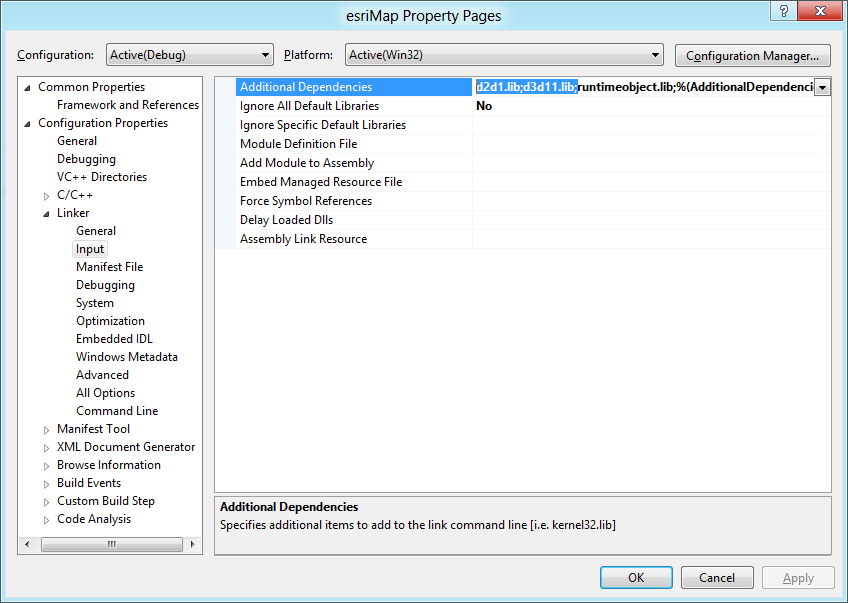Select Debugging under Configuration Properties
The width and height of the screenshot is (848, 603).
(x=87, y=159)
